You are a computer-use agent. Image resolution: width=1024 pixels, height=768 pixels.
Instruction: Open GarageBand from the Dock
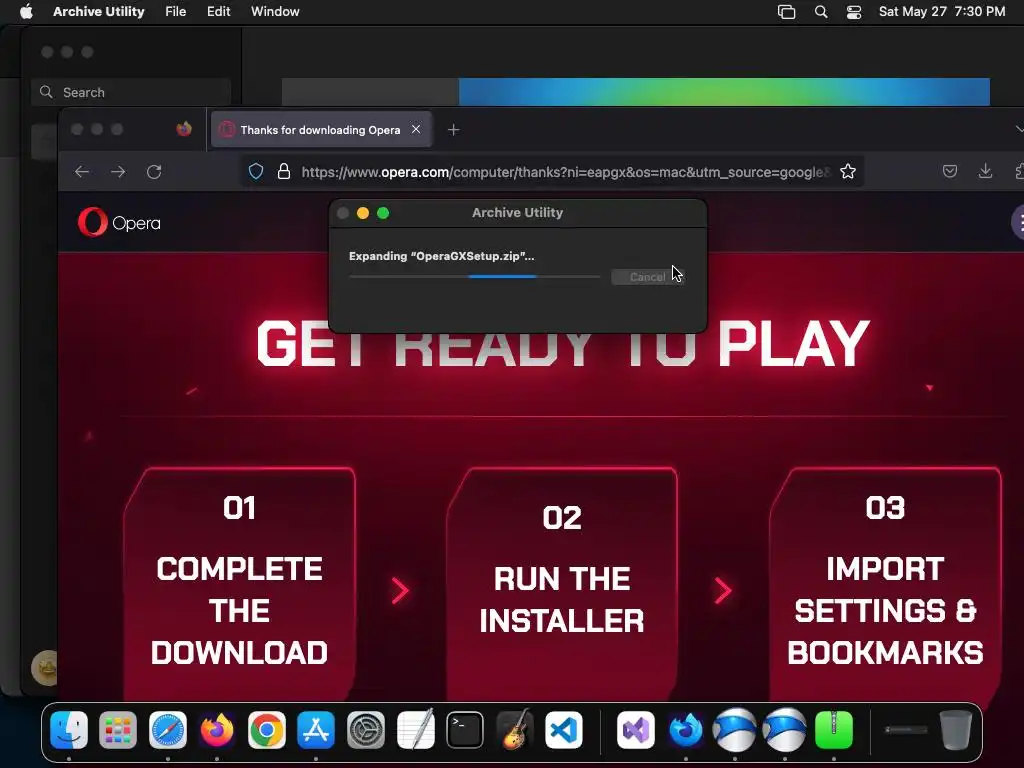click(515, 729)
